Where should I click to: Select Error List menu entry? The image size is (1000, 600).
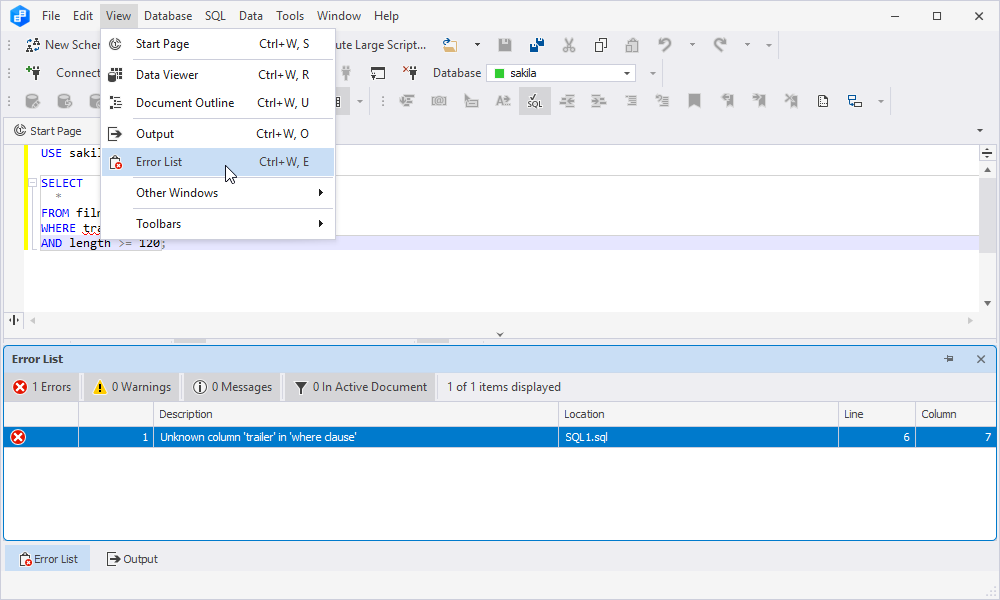(x=217, y=162)
